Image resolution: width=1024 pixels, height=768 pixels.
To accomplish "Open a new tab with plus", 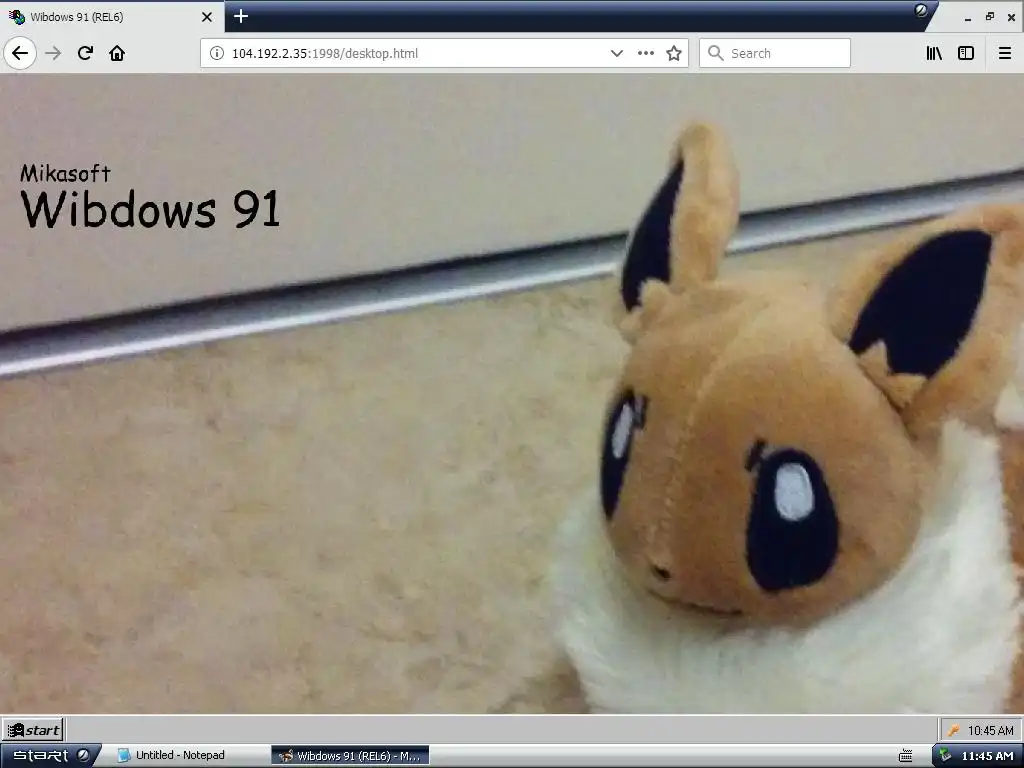I will tap(241, 16).
